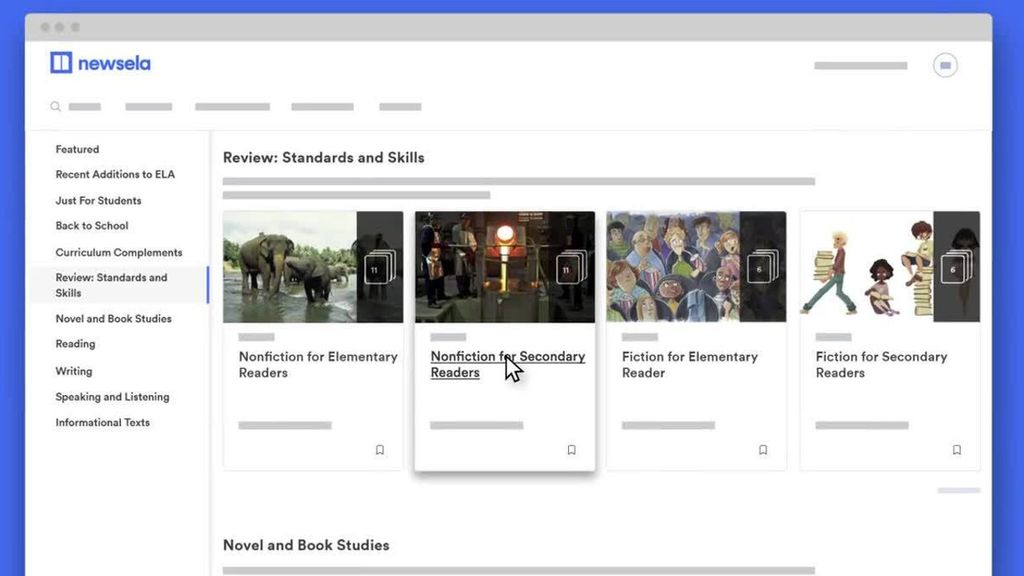Click the bookmark icon on Fiction for Secondary Readers
The width and height of the screenshot is (1024, 576).
(x=956, y=450)
